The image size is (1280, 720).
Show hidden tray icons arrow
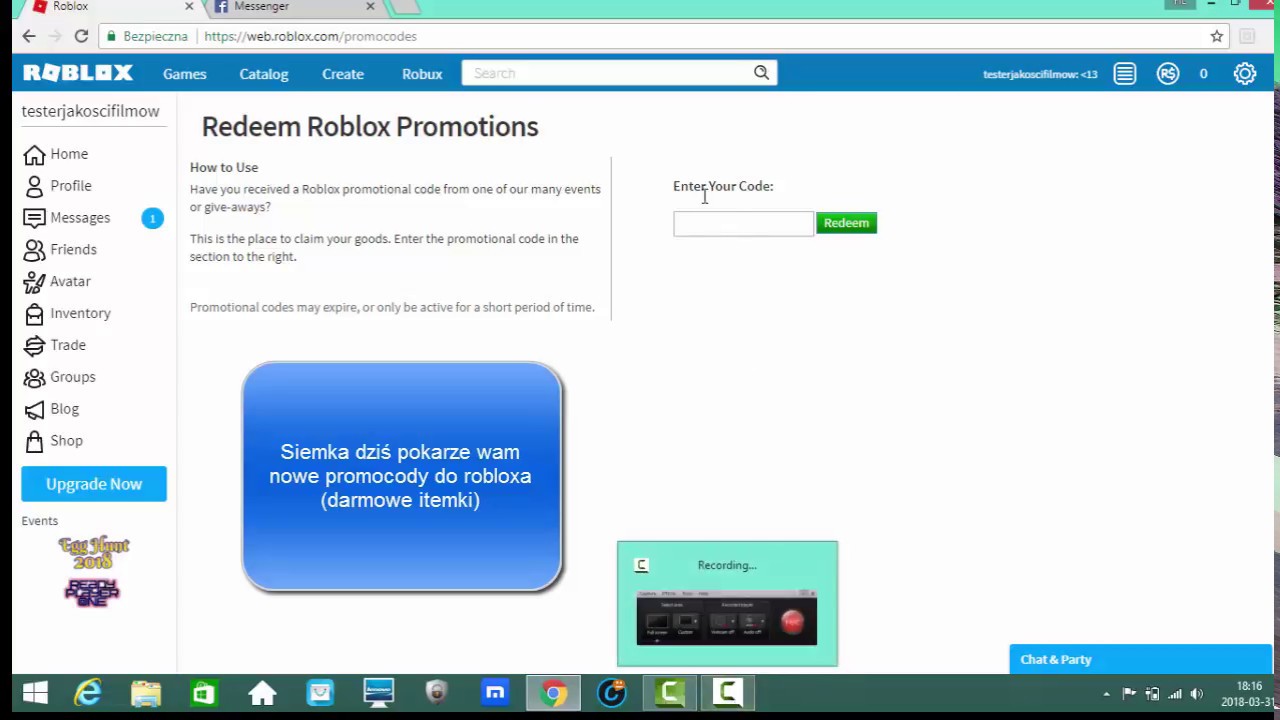click(x=1106, y=694)
